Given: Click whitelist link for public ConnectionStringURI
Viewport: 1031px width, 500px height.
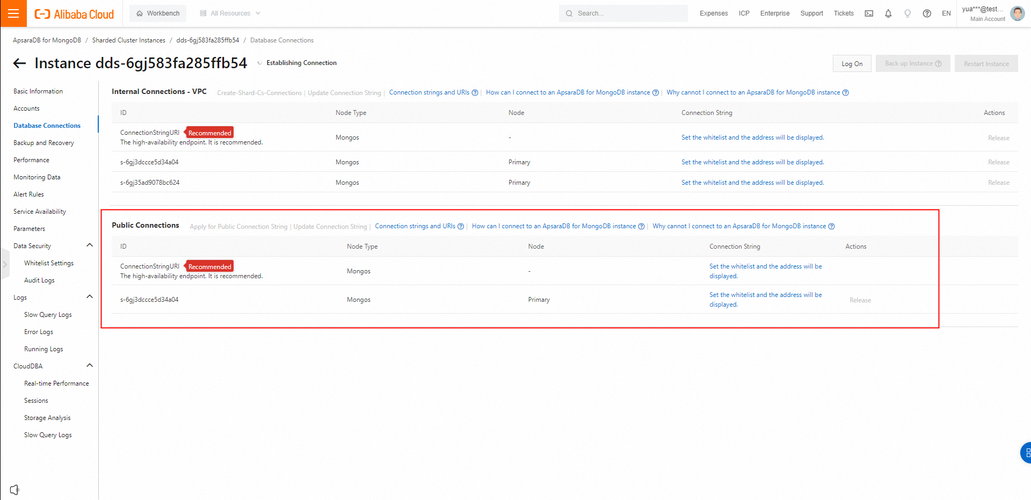Looking at the screenshot, I should (x=765, y=271).
